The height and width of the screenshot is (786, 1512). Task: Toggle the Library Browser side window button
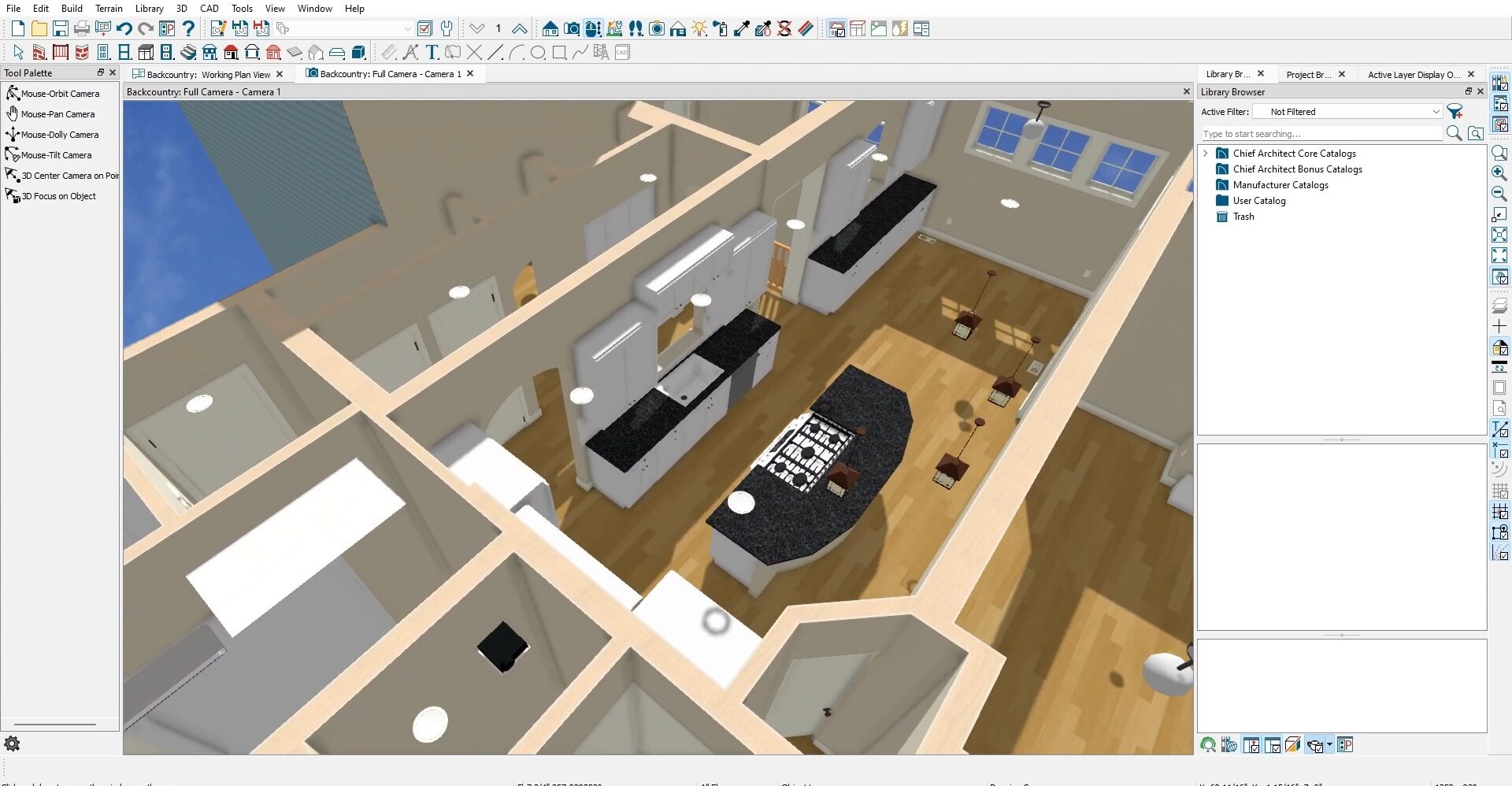1499,83
